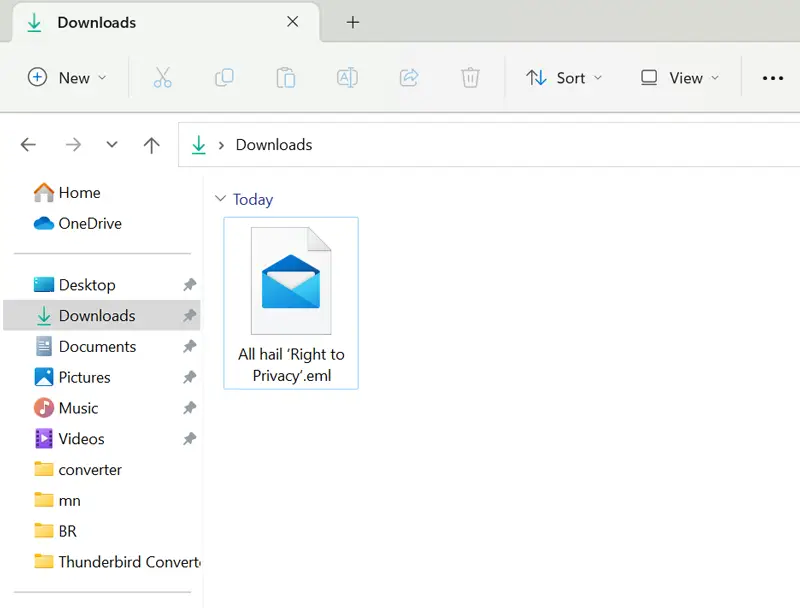
Task: Show recent locations dropdown chevron
Action: 112,145
